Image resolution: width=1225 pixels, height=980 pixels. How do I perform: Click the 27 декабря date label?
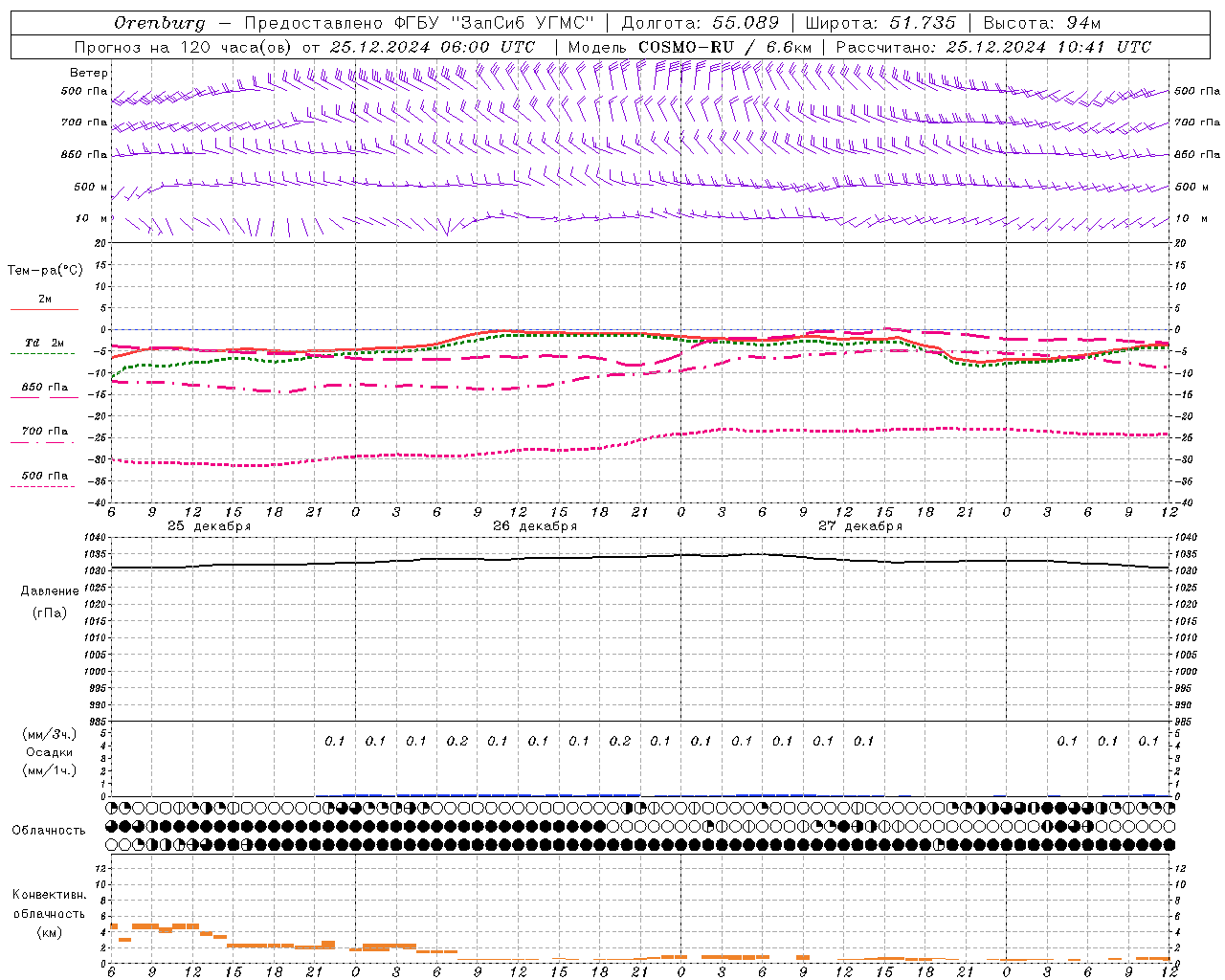(x=860, y=526)
